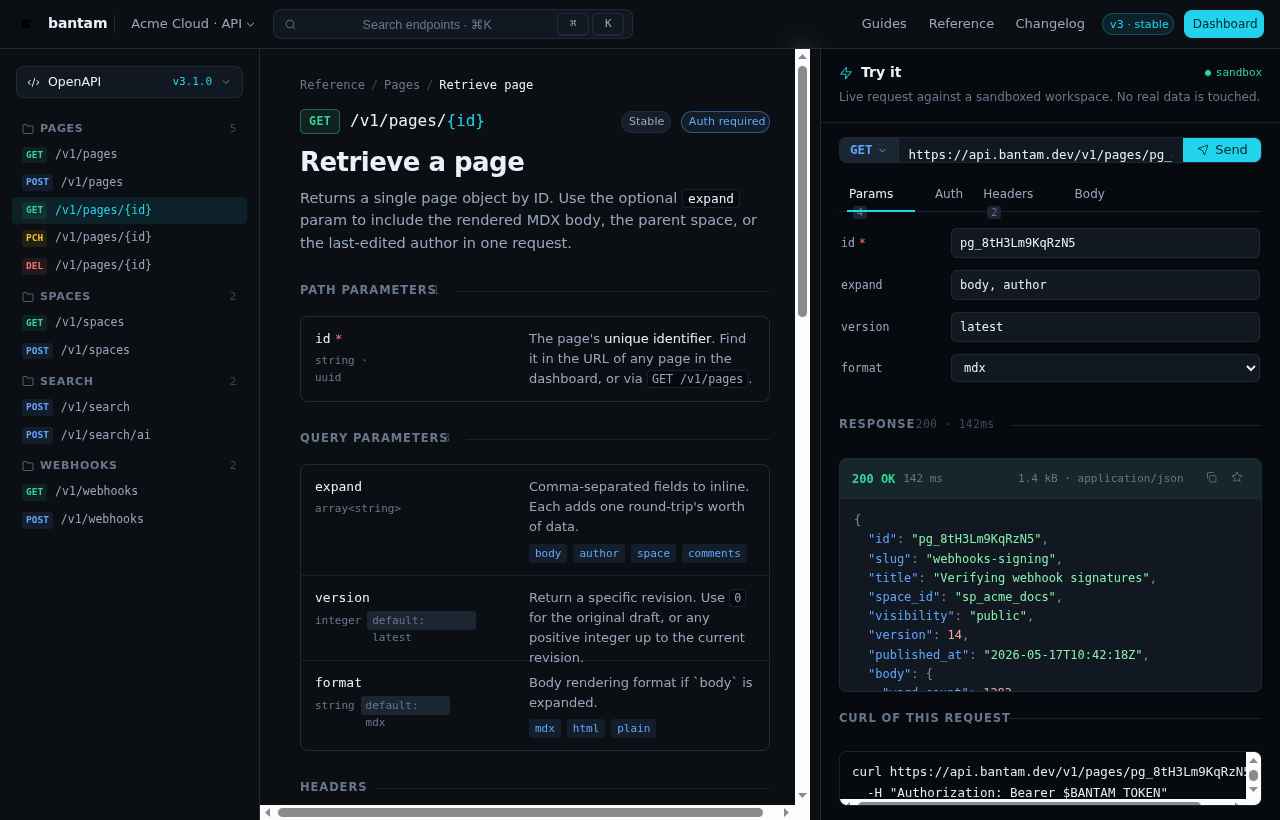Click the version parameter input field

(1105, 327)
